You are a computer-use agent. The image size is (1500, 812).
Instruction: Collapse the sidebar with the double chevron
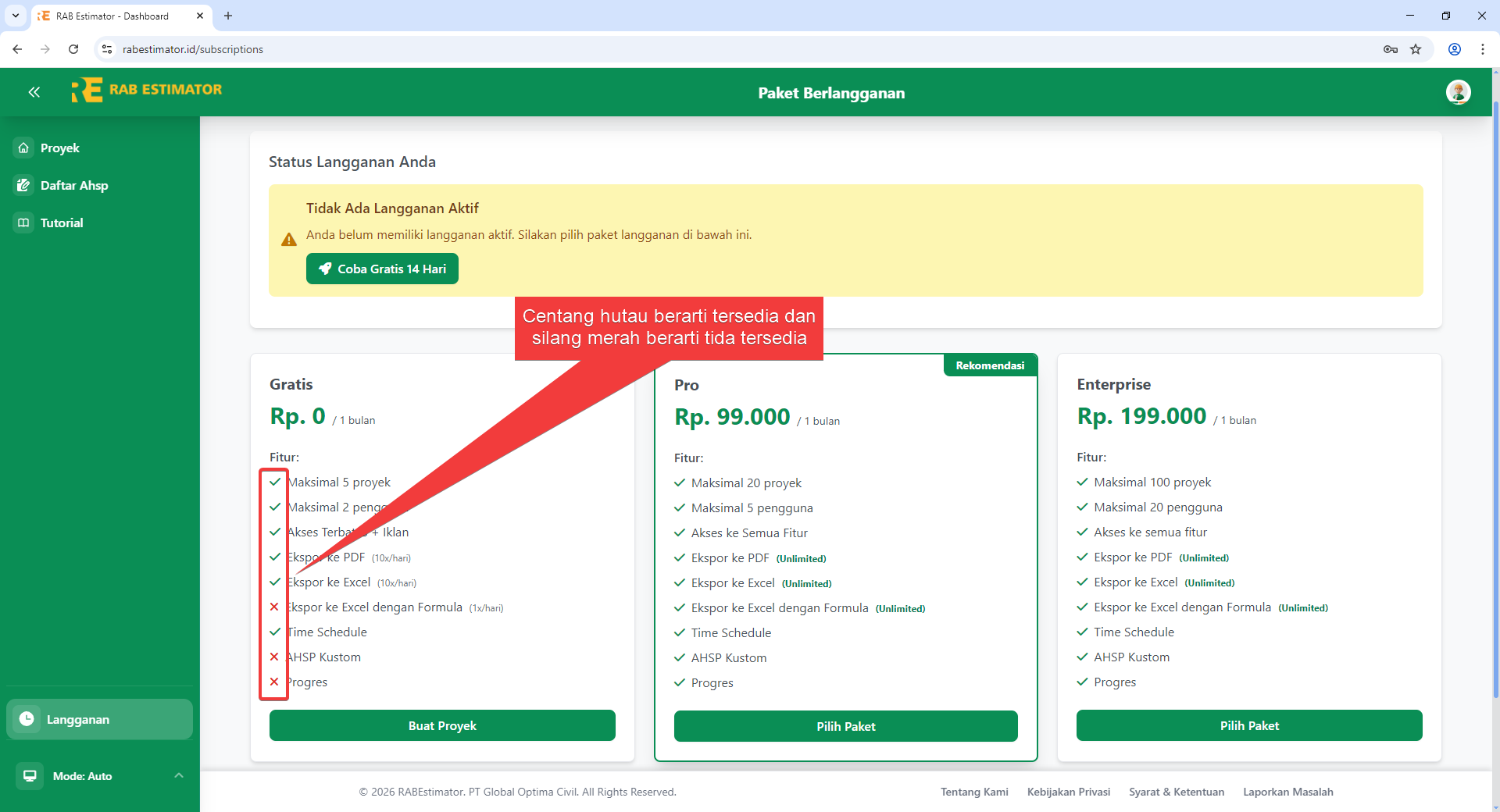point(34,92)
